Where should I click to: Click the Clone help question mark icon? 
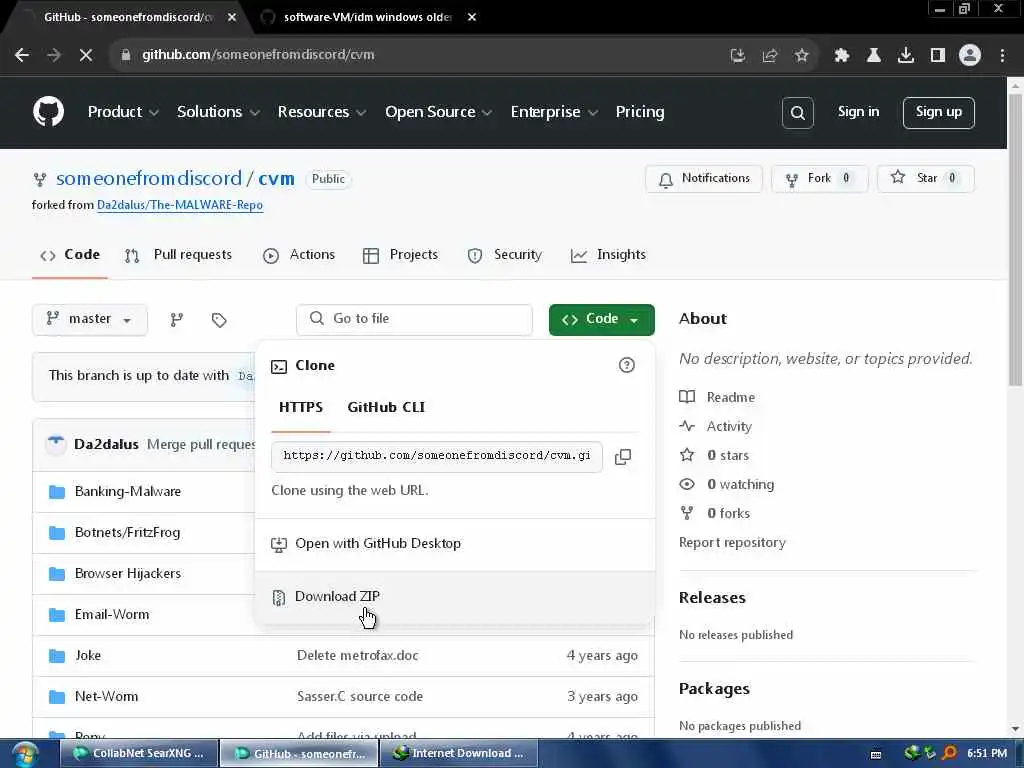626,365
